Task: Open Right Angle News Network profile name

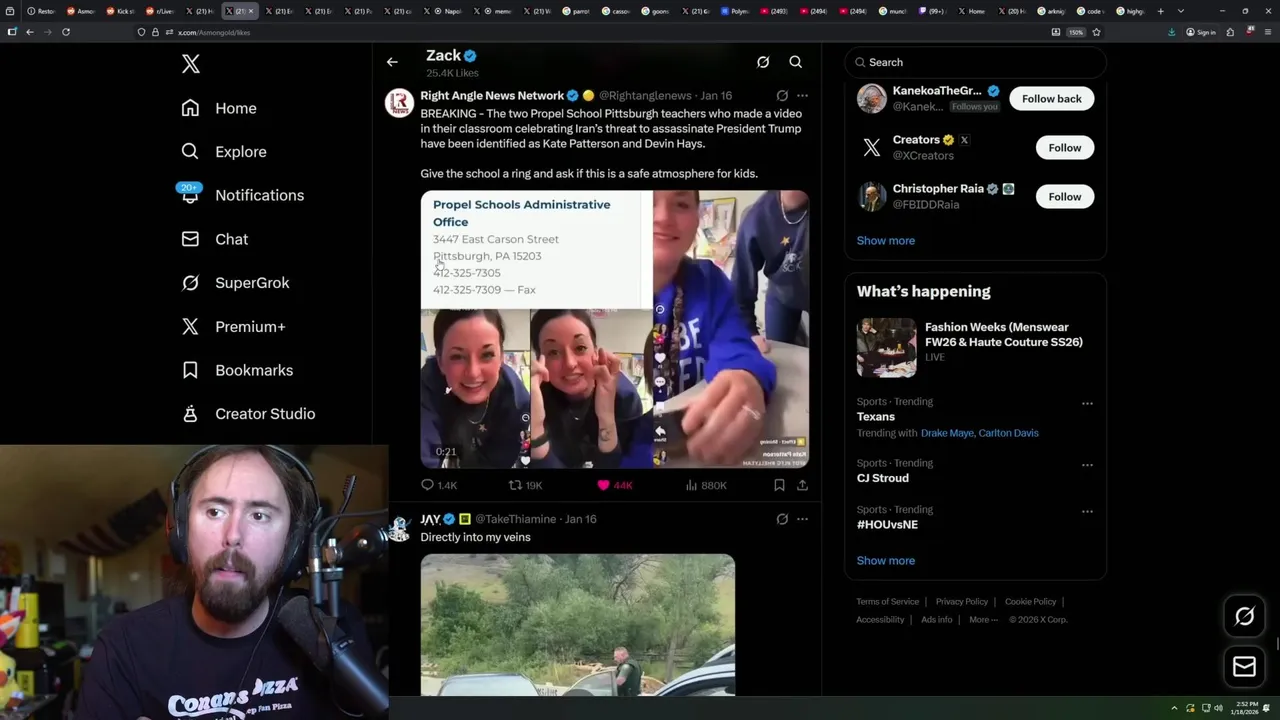Action: [x=492, y=96]
